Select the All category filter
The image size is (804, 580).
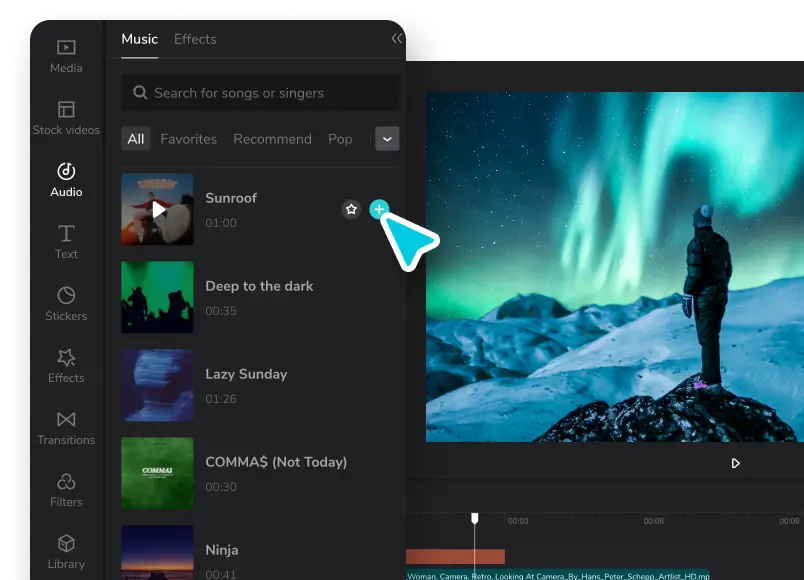tap(135, 139)
